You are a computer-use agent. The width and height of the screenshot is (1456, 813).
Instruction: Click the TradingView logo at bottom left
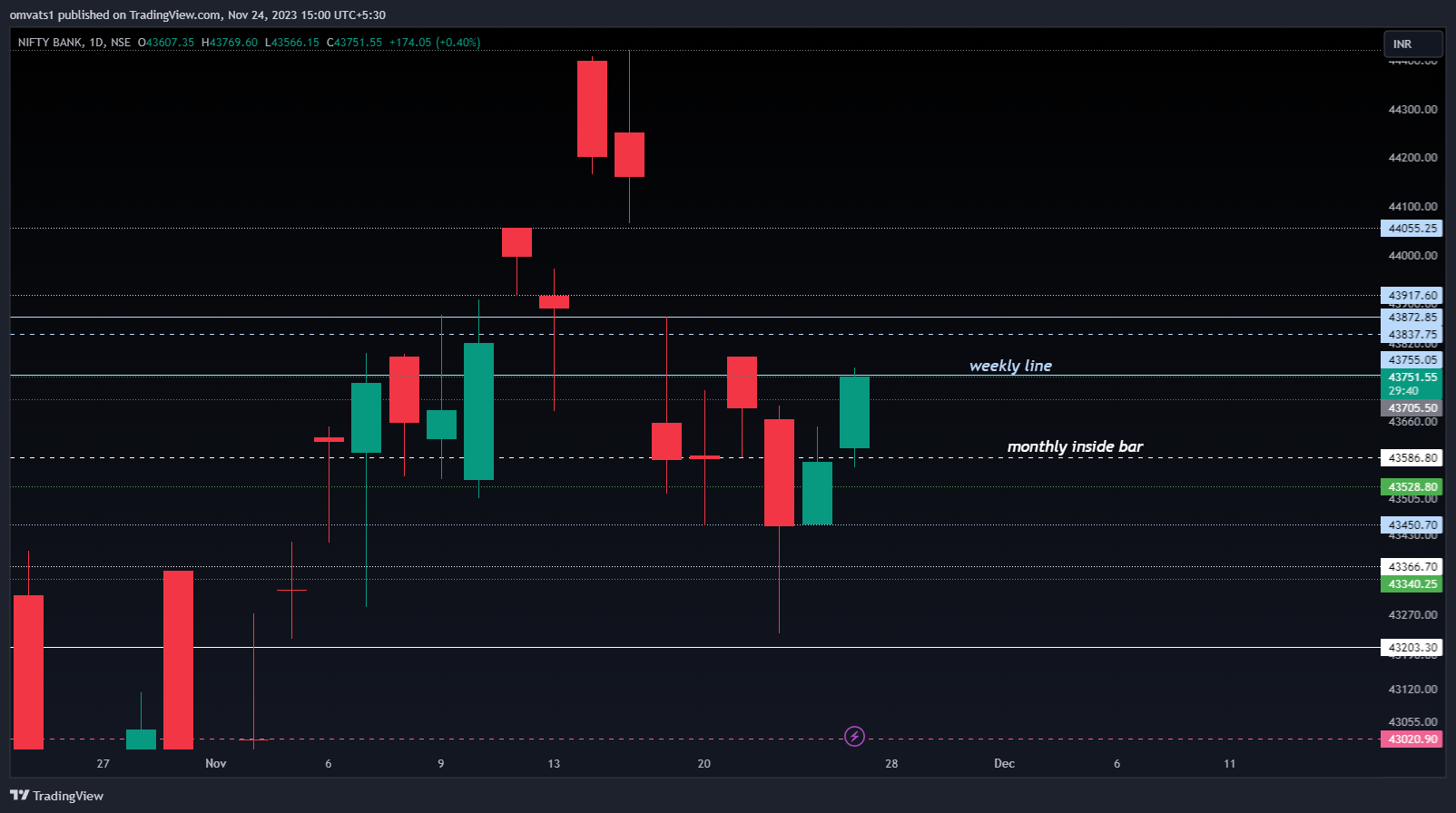coord(56,796)
